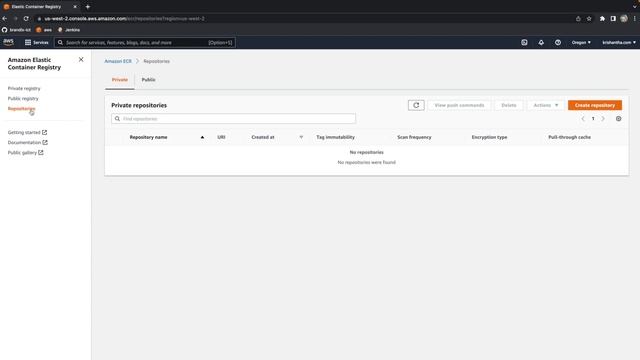Image resolution: width=640 pixels, height=360 pixels.
Task: Switch to the Private tab
Action: pyautogui.click(x=120, y=80)
